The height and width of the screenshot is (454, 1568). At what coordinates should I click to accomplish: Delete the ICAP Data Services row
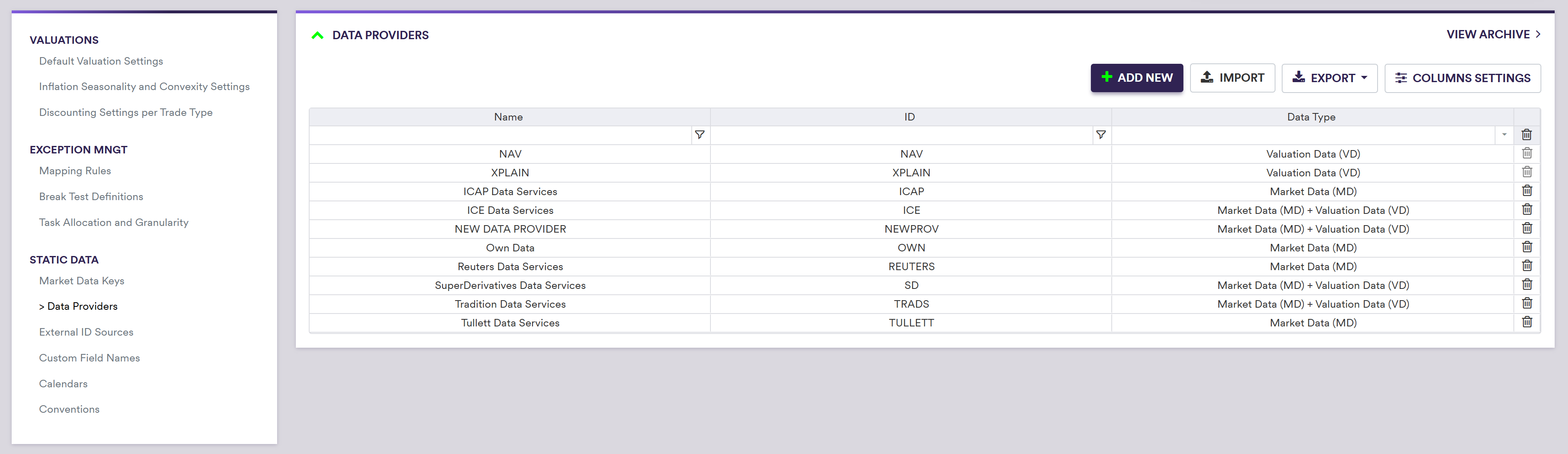point(1527,191)
